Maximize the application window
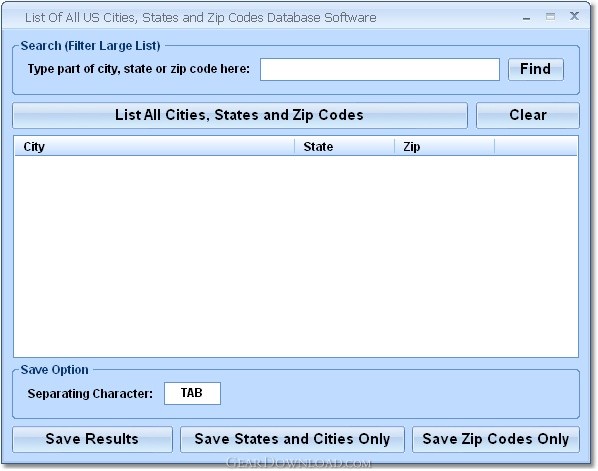This screenshot has height=471, width=598. coord(550,16)
